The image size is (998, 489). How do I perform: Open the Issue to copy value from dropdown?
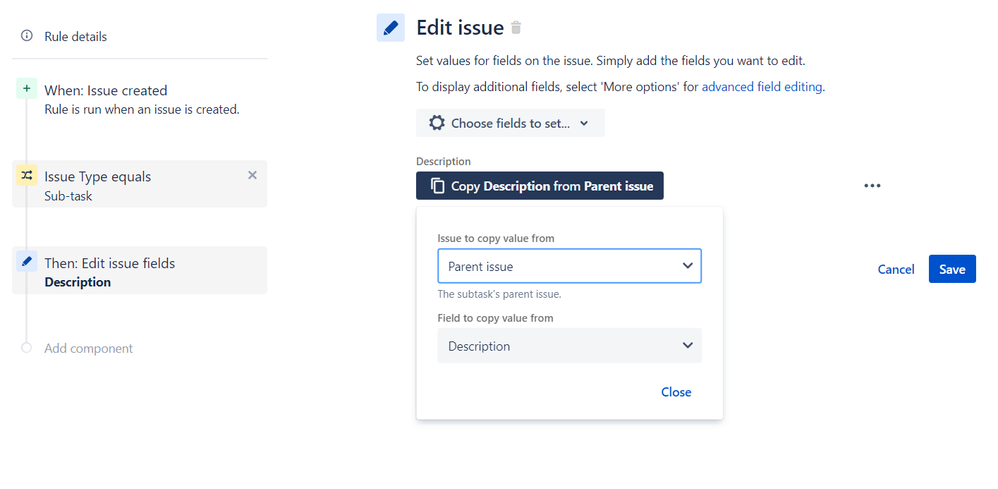click(x=570, y=266)
